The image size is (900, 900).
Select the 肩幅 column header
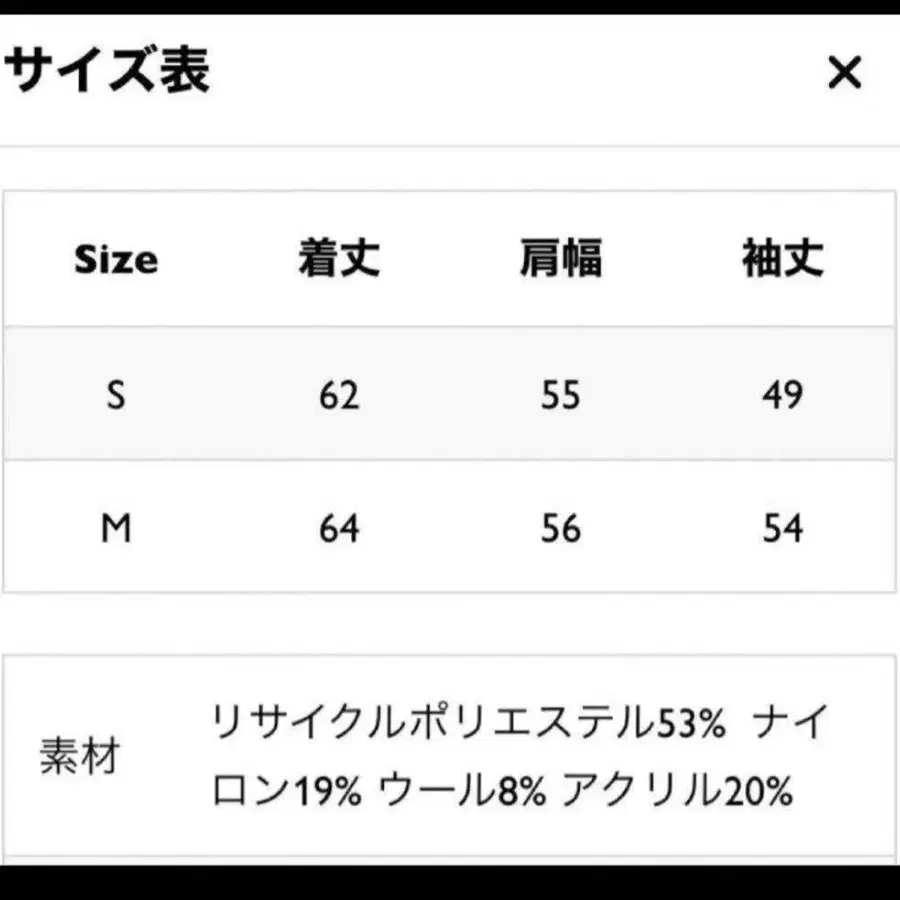pos(560,260)
